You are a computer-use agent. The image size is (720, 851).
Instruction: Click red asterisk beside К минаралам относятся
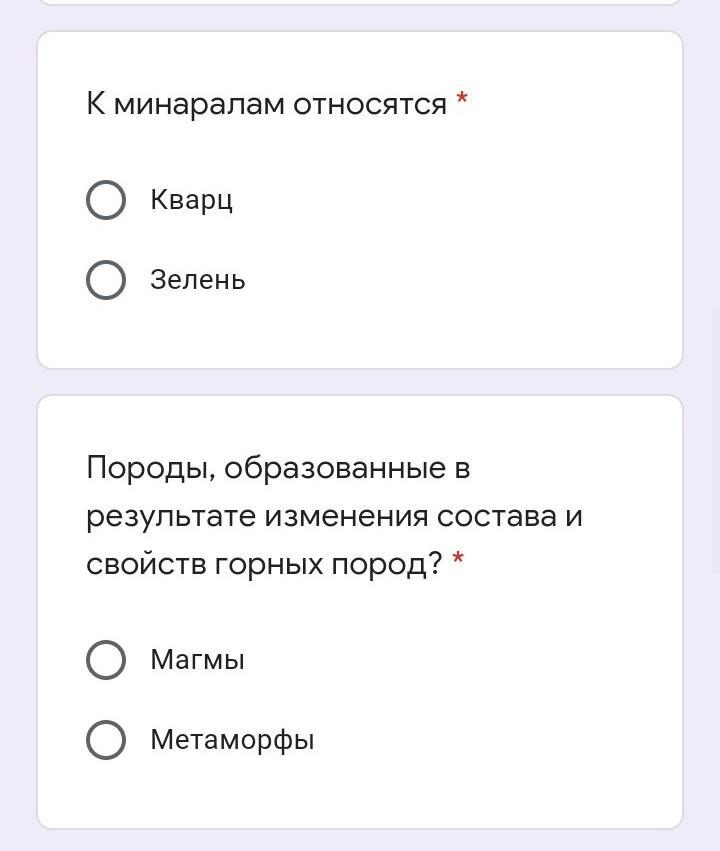[x=462, y=99]
